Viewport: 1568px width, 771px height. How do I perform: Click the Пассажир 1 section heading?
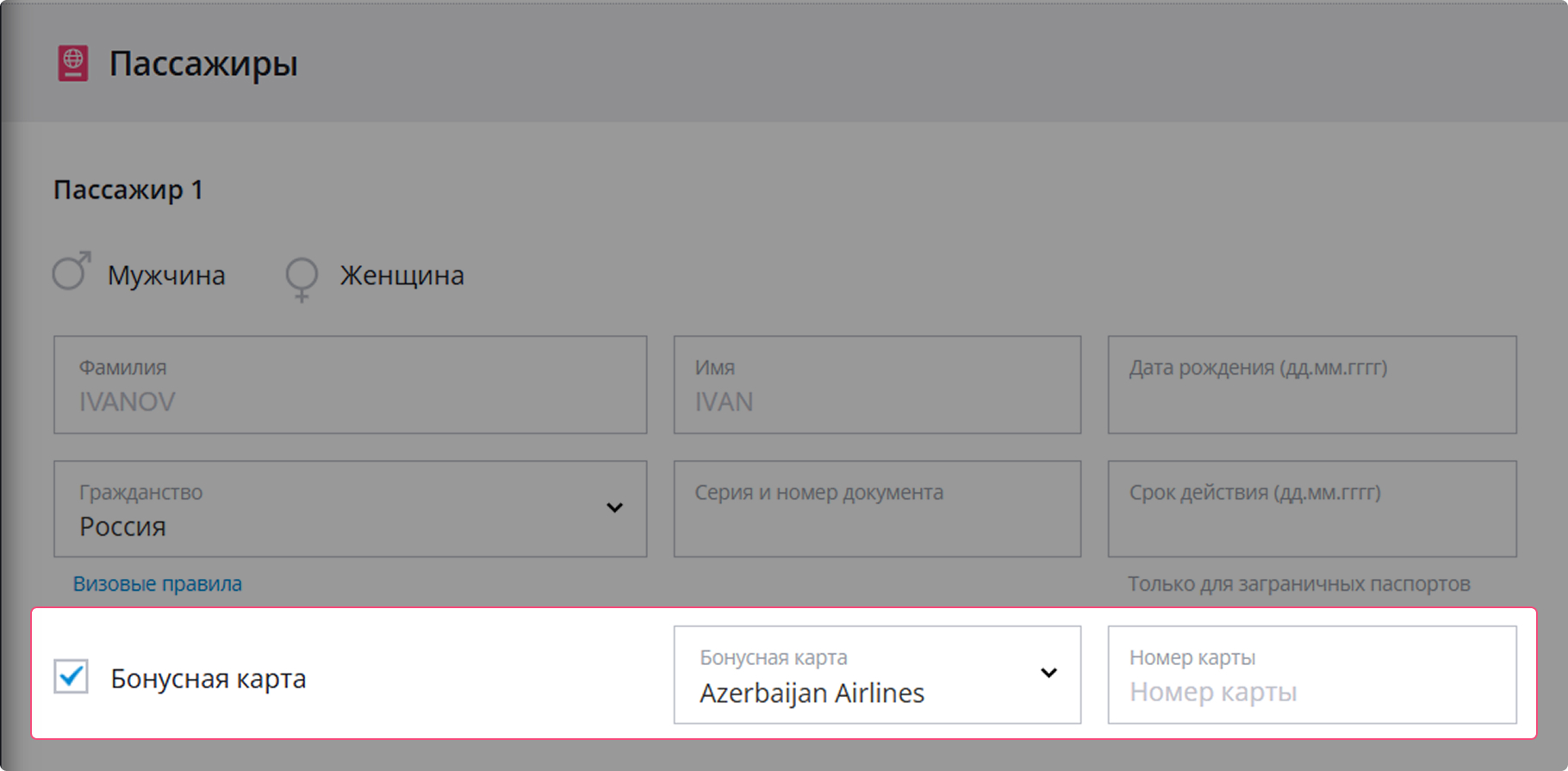pyautogui.click(x=128, y=190)
